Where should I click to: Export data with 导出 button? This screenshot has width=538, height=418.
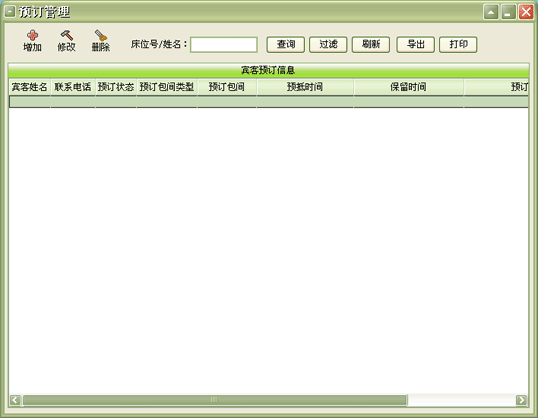pos(416,45)
